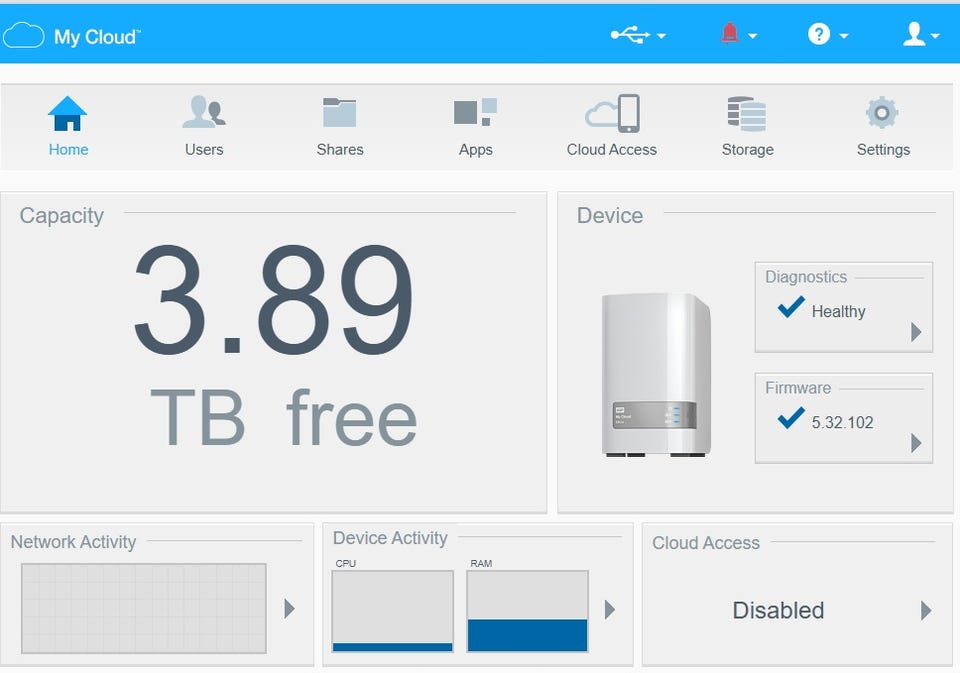The height and width of the screenshot is (673, 960).
Task: Switch to the Apps tab label
Action: [x=476, y=150]
